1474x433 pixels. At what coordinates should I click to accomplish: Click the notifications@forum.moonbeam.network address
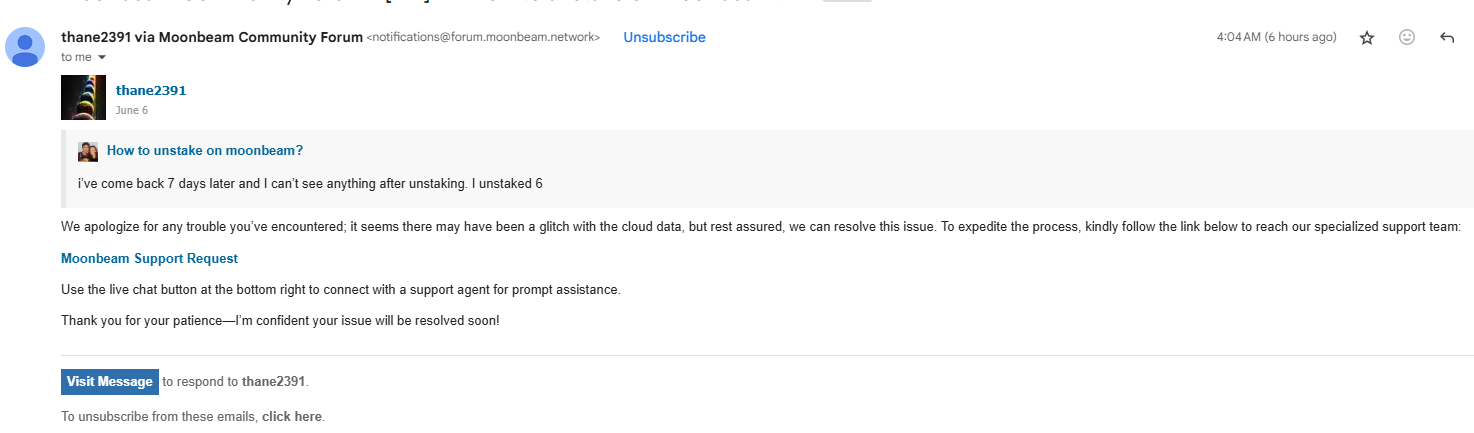tap(484, 38)
